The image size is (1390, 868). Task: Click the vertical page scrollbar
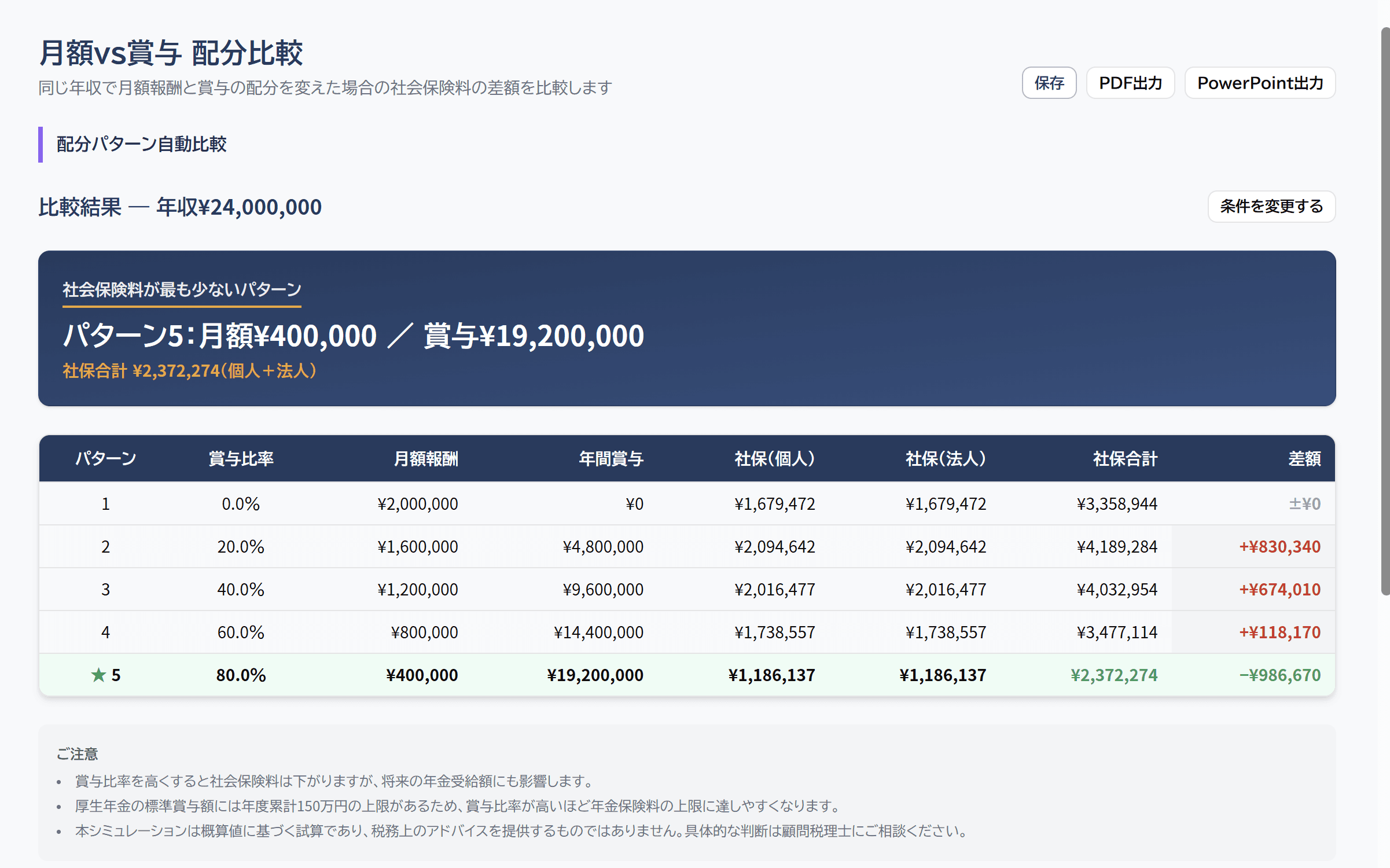(1385, 311)
